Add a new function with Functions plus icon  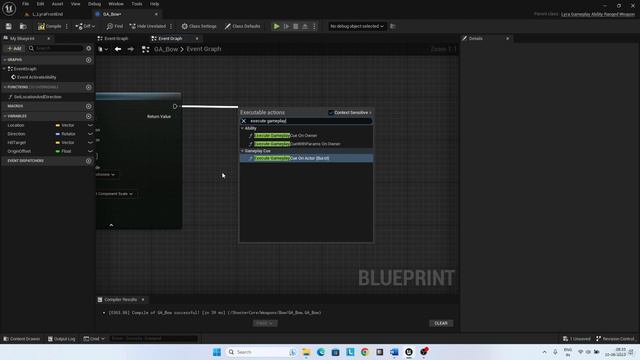89,87
